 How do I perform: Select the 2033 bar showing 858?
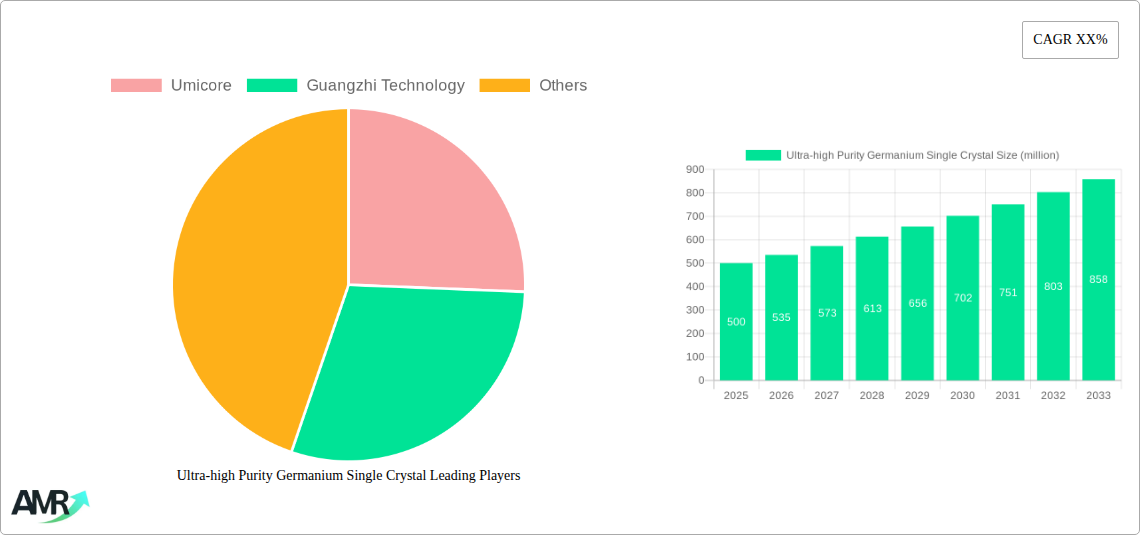tap(1098, 280)
